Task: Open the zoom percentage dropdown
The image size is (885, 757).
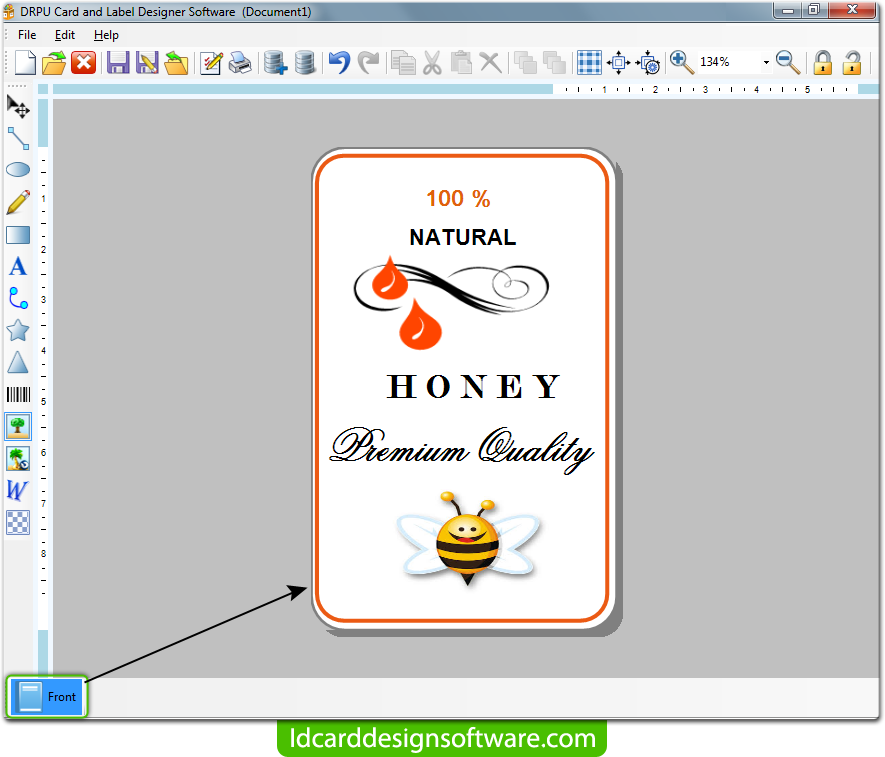Action: coord(764,62)
